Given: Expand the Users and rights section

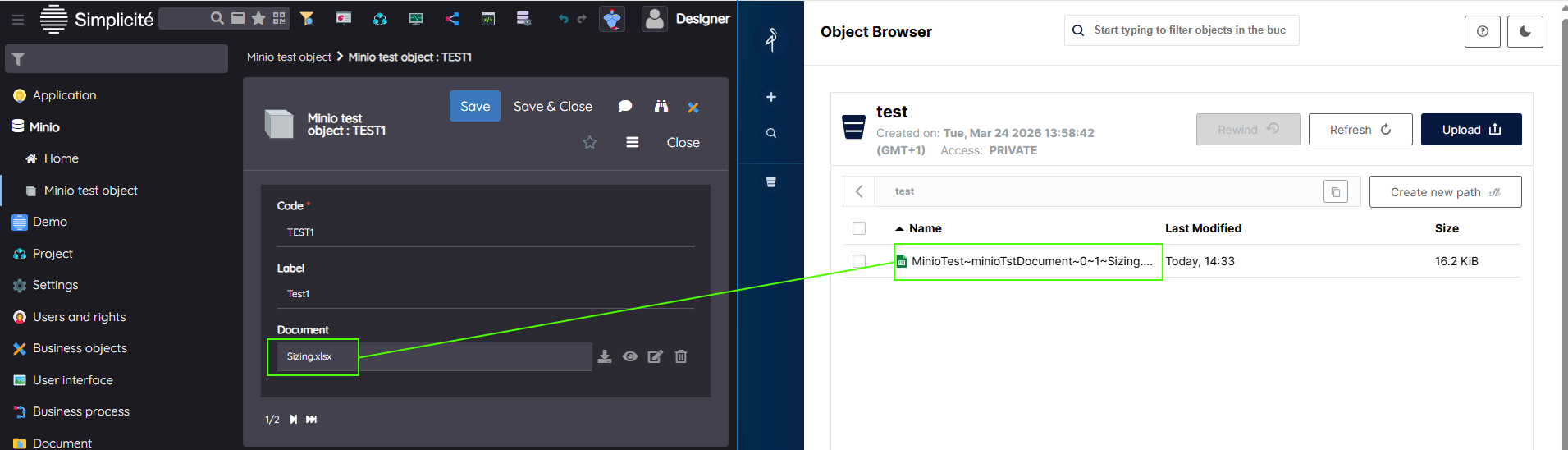Looking at the screenshot, I should [x=79, y=317].
